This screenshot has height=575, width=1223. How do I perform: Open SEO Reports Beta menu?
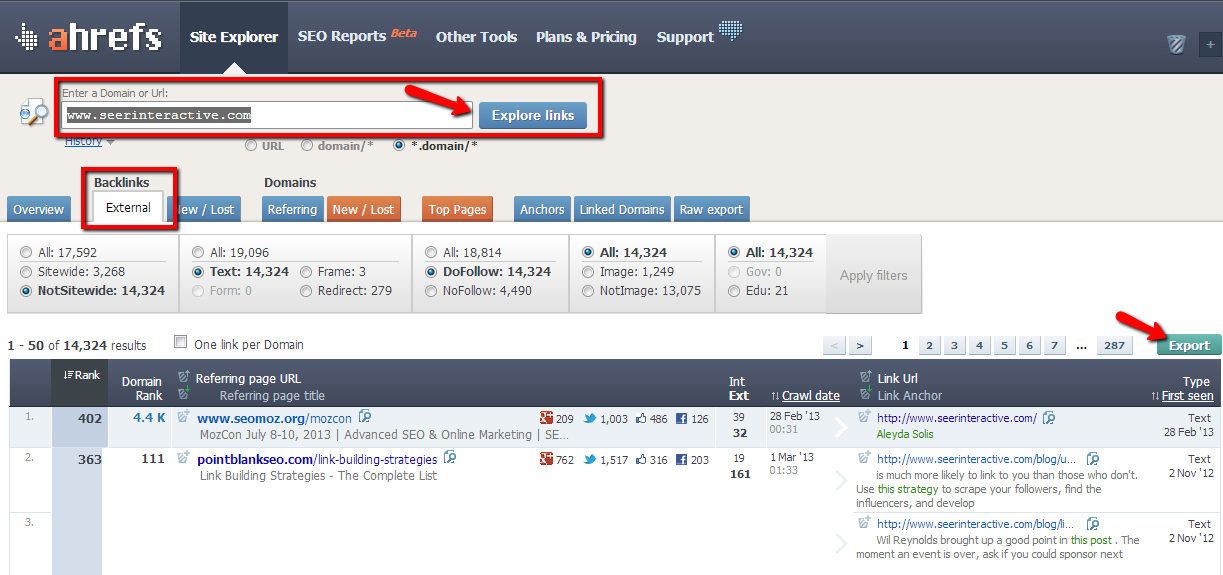click(357, 36)
